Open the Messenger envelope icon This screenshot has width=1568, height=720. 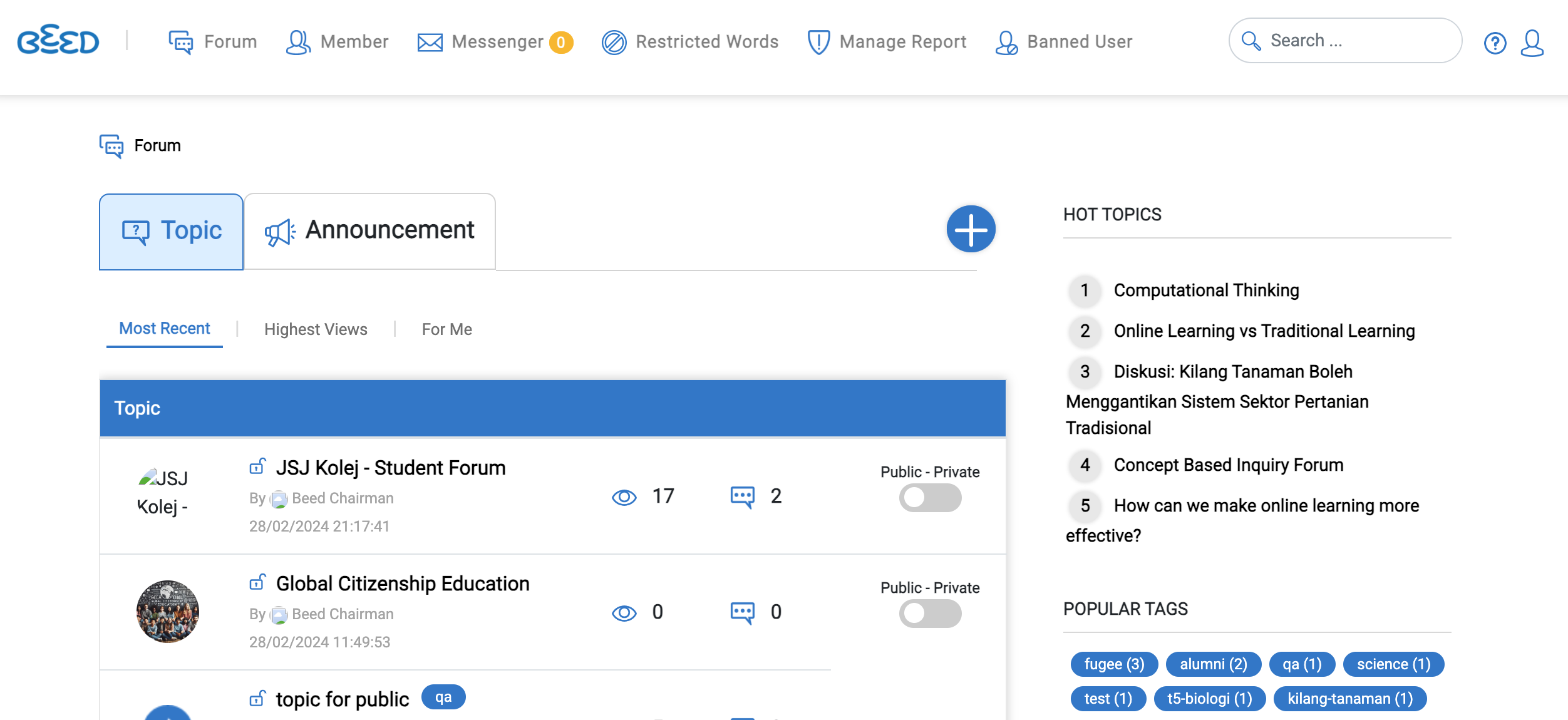[x=430, y=43]
